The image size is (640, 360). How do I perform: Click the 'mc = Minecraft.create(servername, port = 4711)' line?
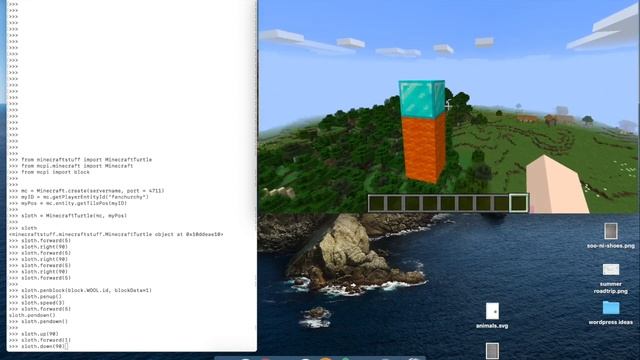pos(93,191)
